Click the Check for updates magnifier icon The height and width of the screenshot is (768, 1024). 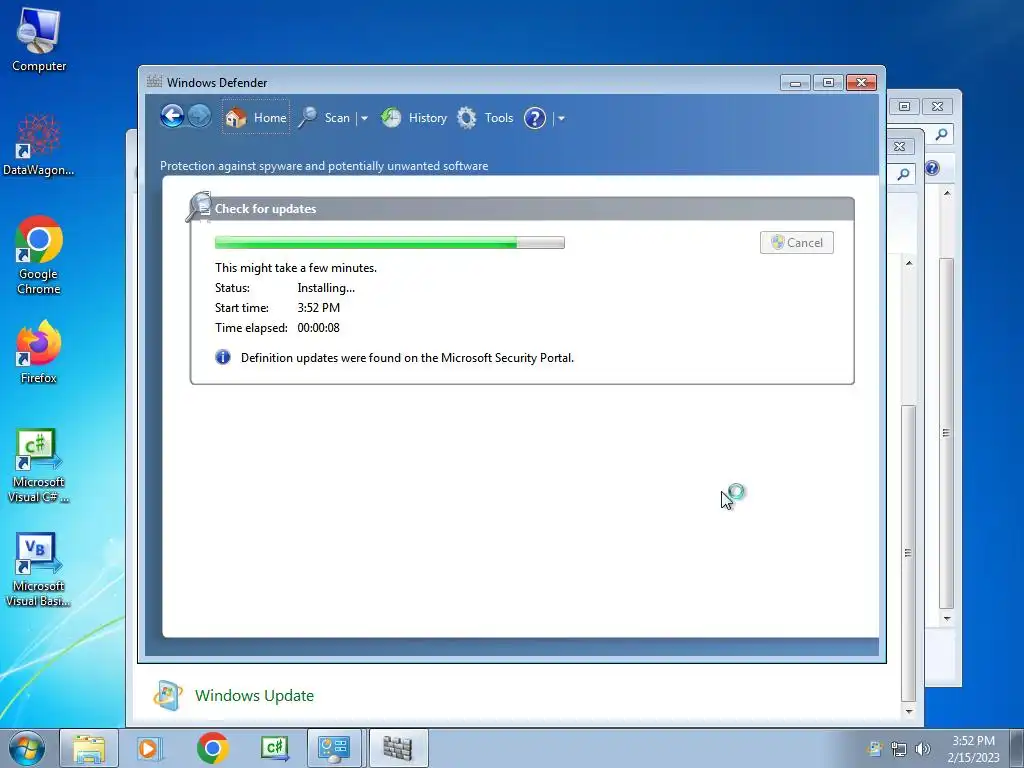[199, 206]
